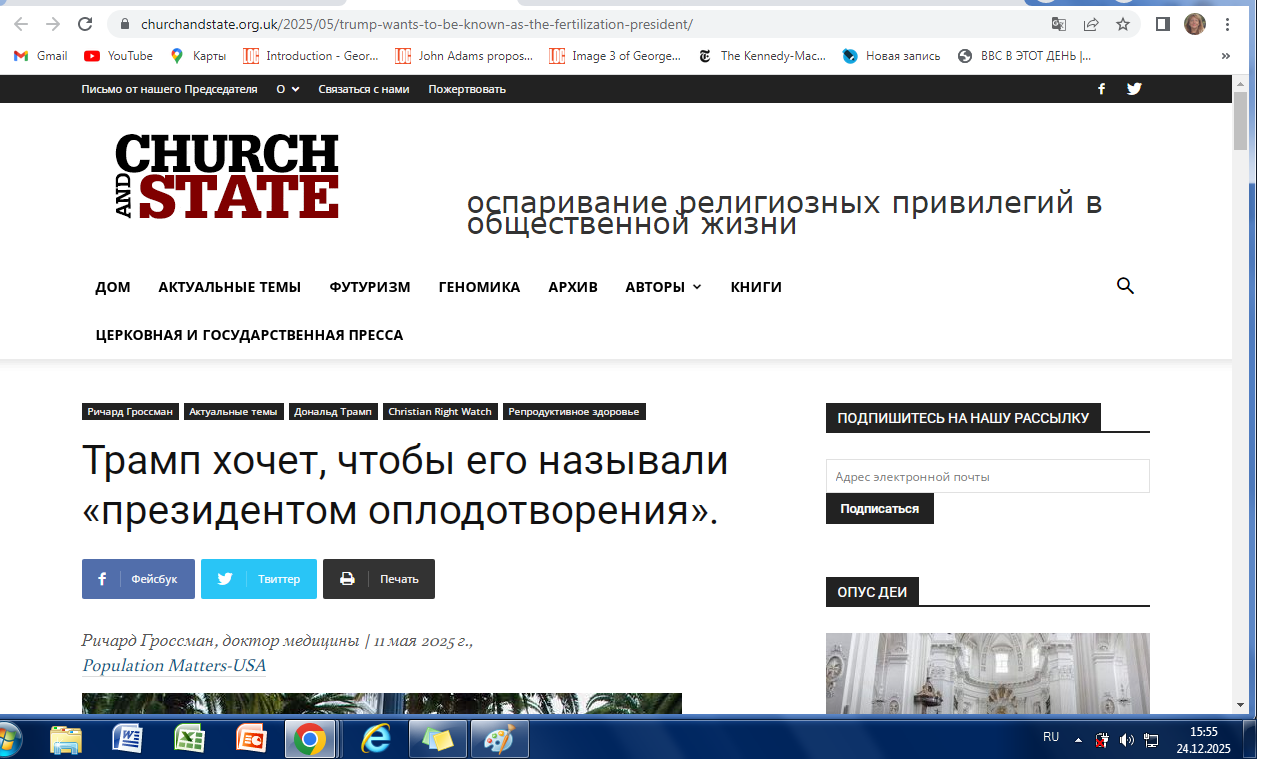Launch Excel from the taskbar
Image resolution: width=1261 pixels, height=759 pixels.
pos(190,740)
